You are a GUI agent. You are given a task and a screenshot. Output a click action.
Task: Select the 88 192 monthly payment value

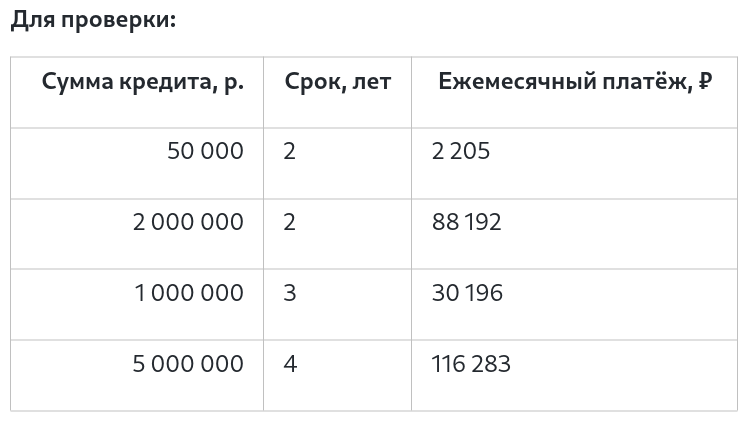(x=466, y=222)
